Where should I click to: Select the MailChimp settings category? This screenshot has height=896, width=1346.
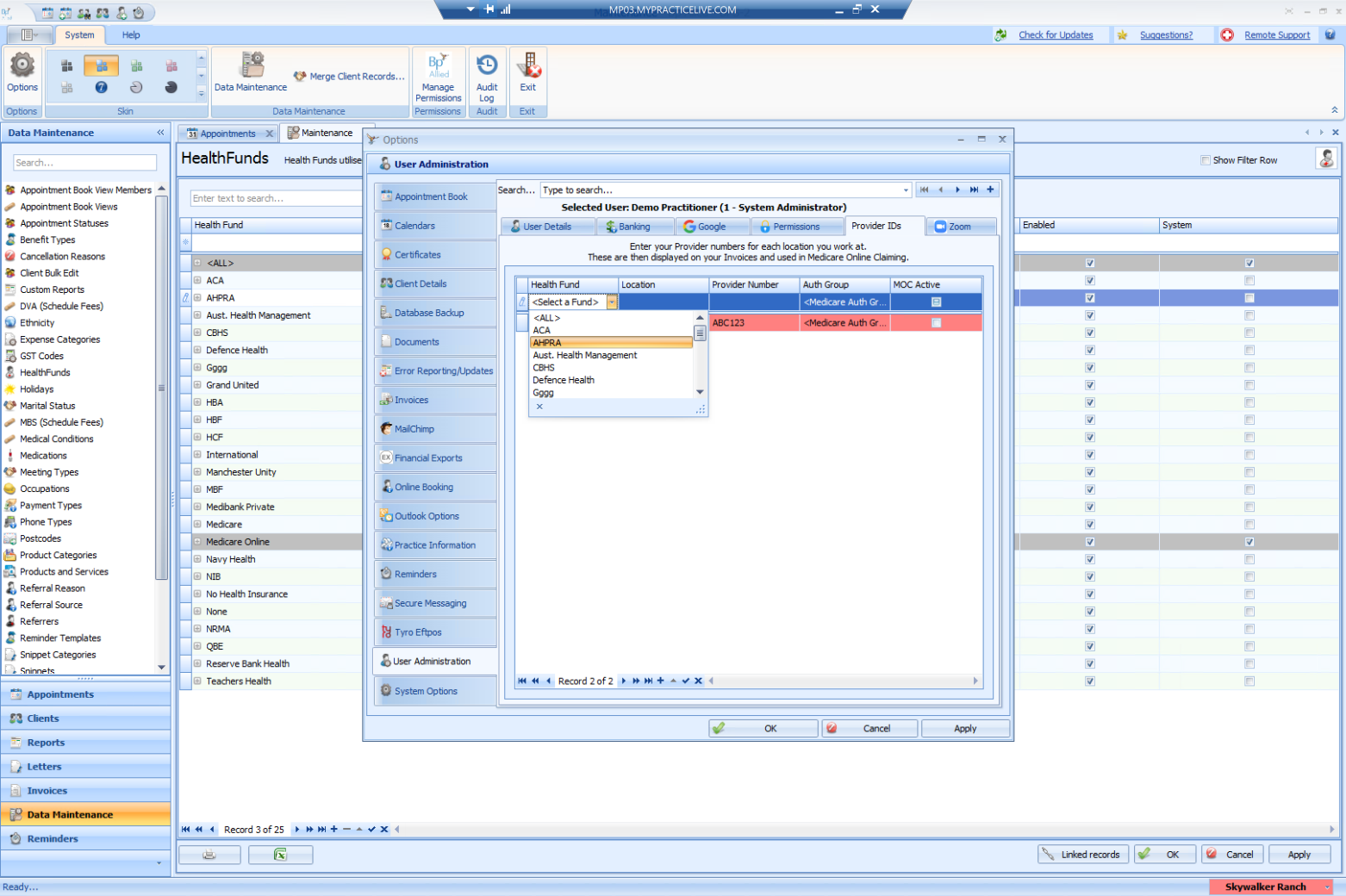coord(414,428)
